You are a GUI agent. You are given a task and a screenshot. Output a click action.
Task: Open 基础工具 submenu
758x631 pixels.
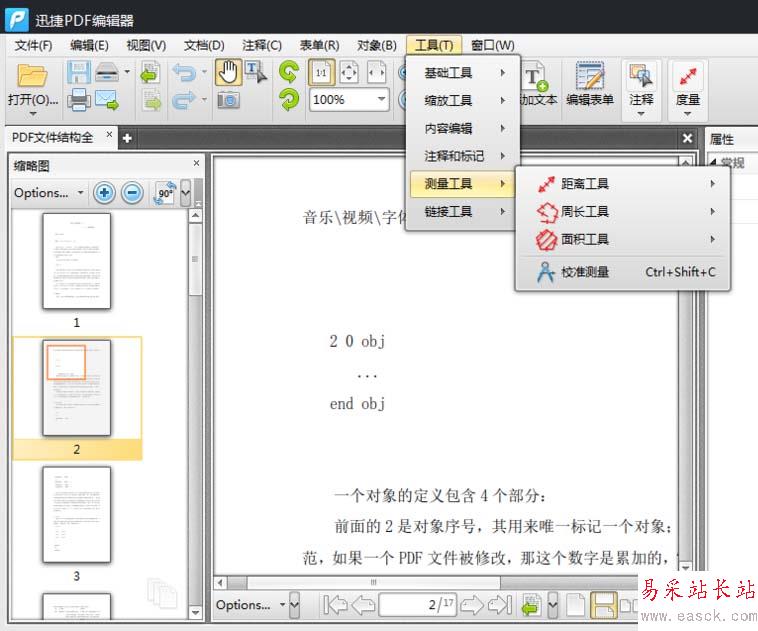click(462, 73)
